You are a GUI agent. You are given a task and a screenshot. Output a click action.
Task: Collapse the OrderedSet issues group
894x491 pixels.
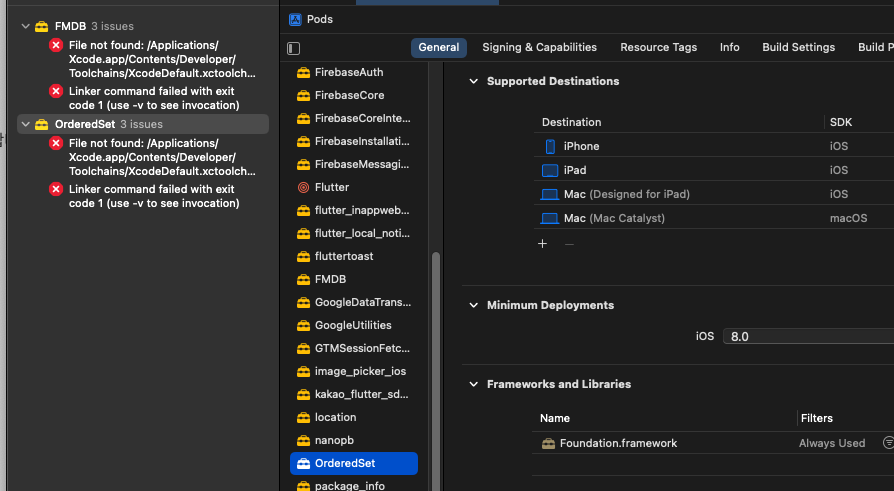click(x=26, y=124)
